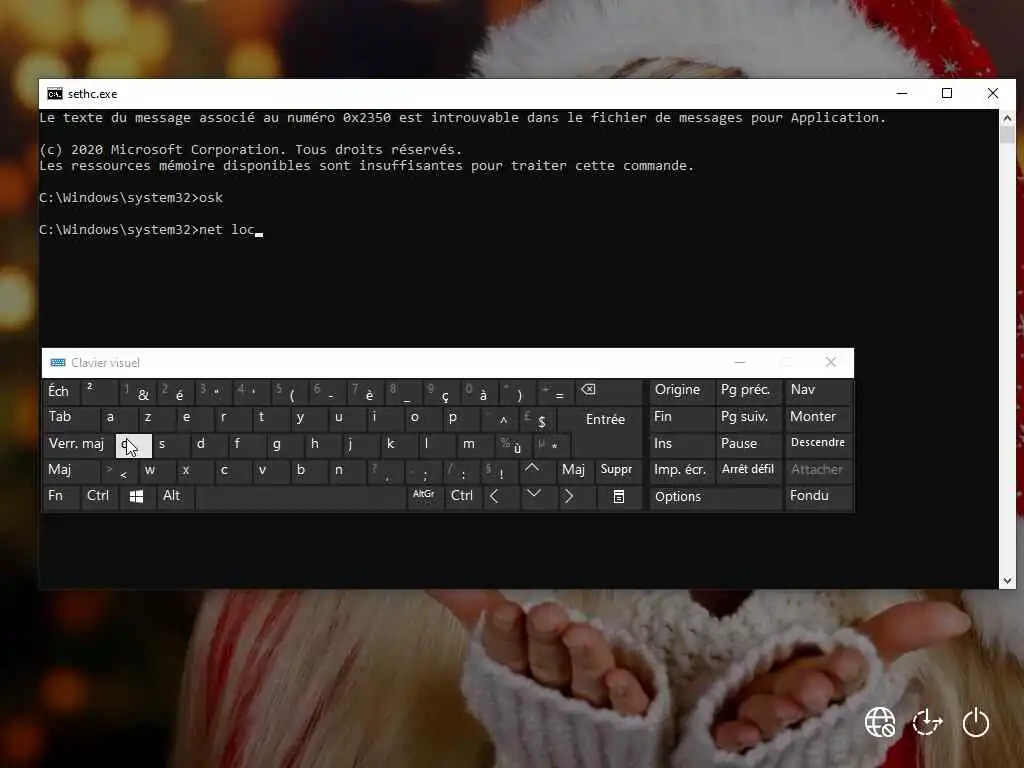Click the ² key next to Éch
The image size is (1024, 768).
pos(99,391)
